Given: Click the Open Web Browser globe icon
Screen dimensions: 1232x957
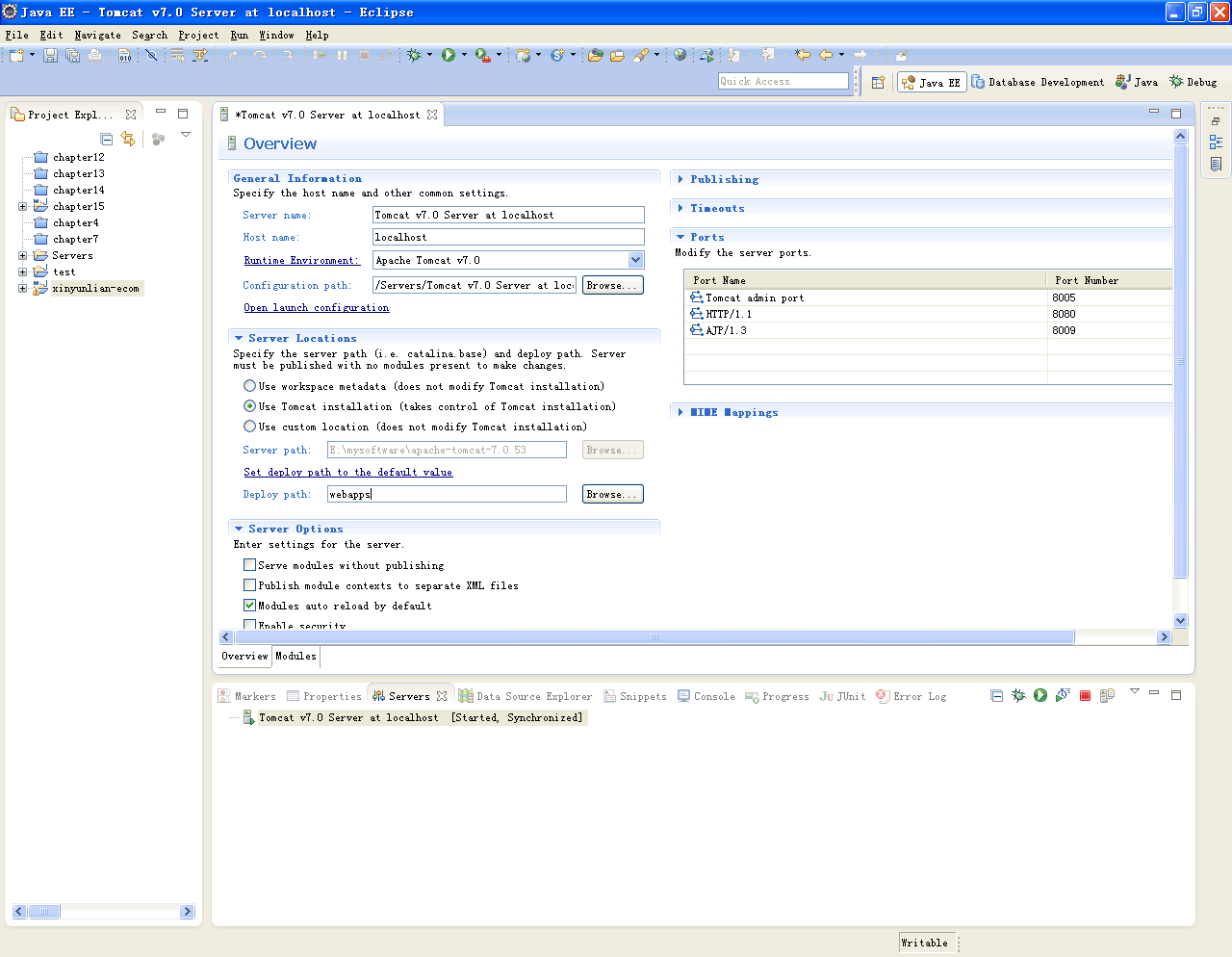Looking at the screenshot, I should pyautogui.click(x=680, y=56).
